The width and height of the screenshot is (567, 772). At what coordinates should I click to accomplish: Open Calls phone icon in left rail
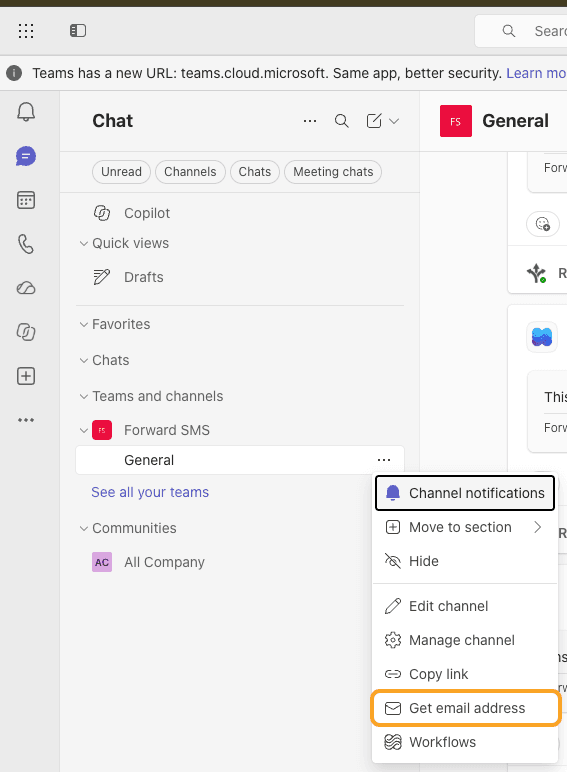tap(26, 244)
